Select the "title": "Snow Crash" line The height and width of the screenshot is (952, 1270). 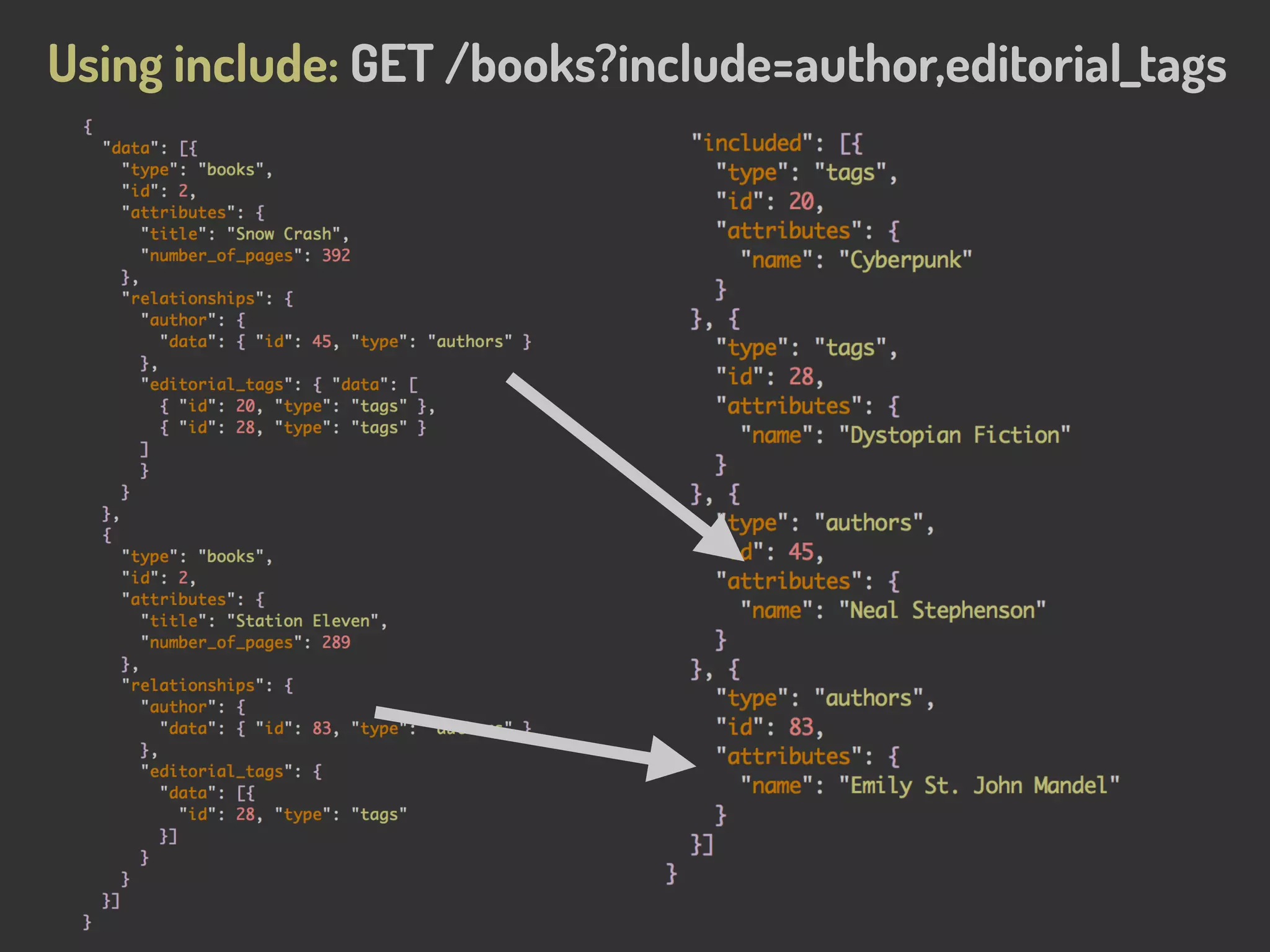point(246,234)
